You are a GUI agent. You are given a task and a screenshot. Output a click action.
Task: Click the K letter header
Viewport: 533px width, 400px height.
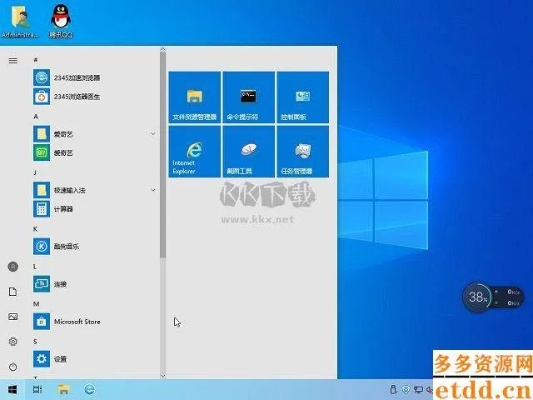(35, 229)
